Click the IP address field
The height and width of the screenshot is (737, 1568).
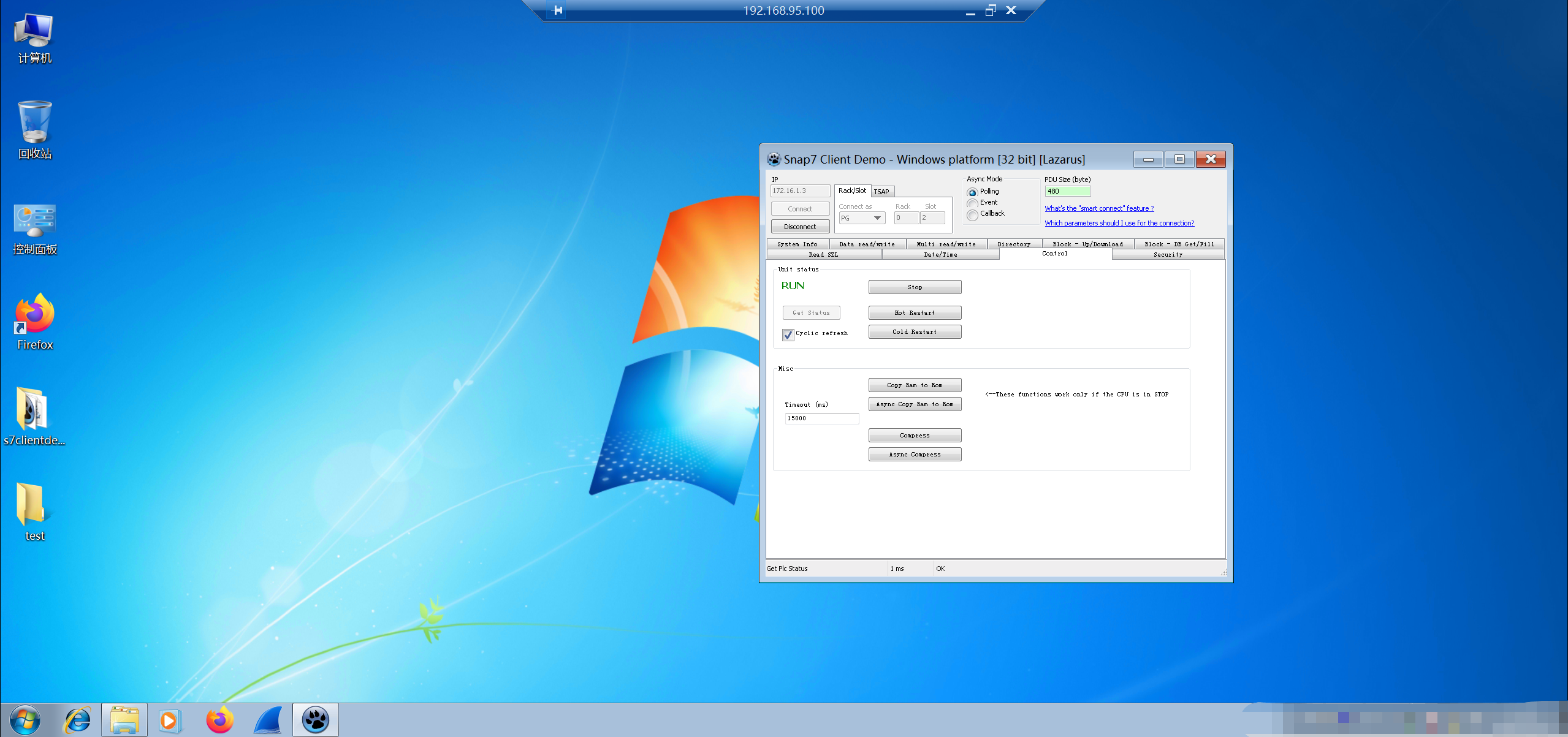[x=800, y=191]
